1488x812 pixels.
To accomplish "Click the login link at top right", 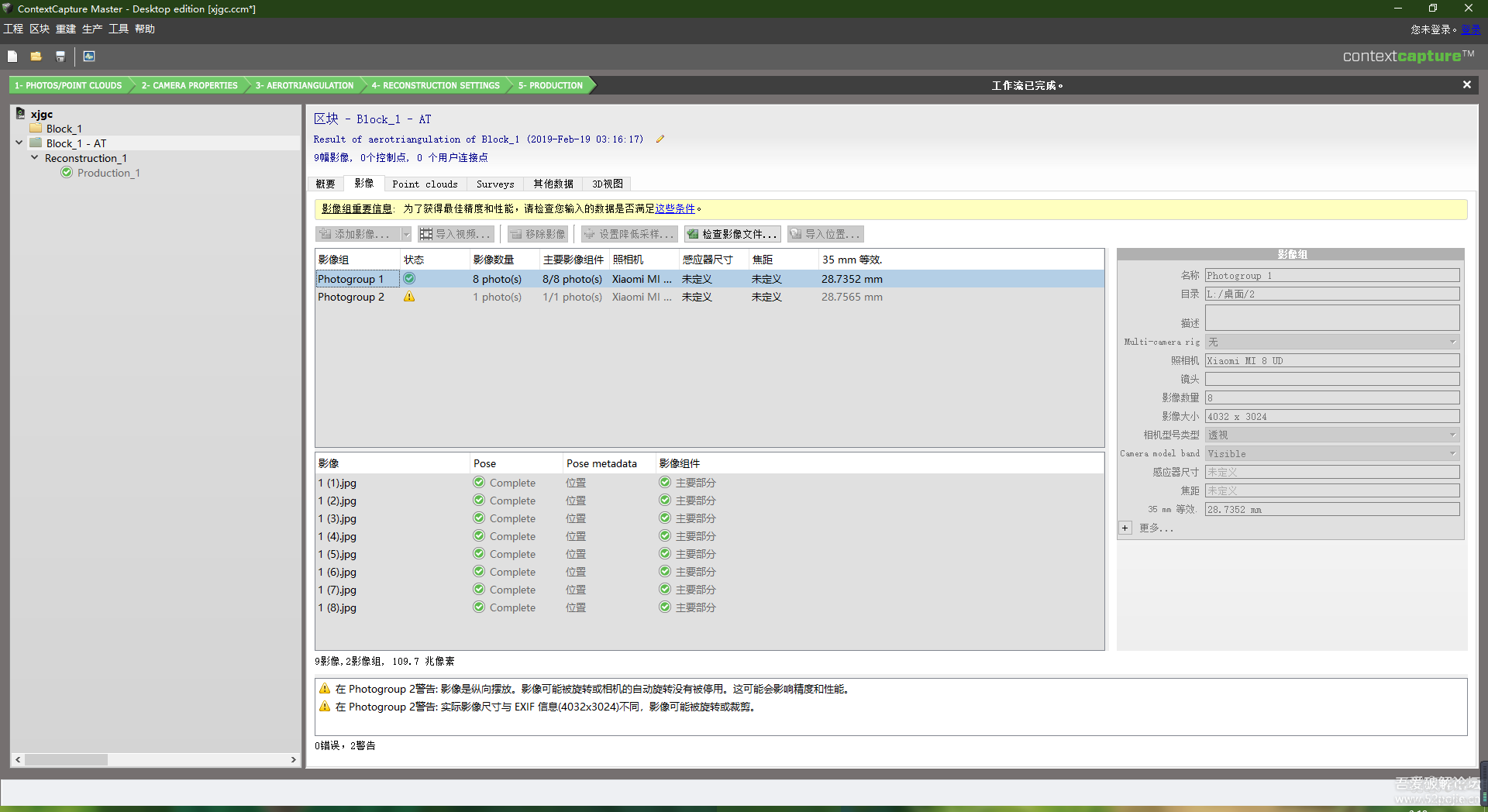I will click(1471, 29).
